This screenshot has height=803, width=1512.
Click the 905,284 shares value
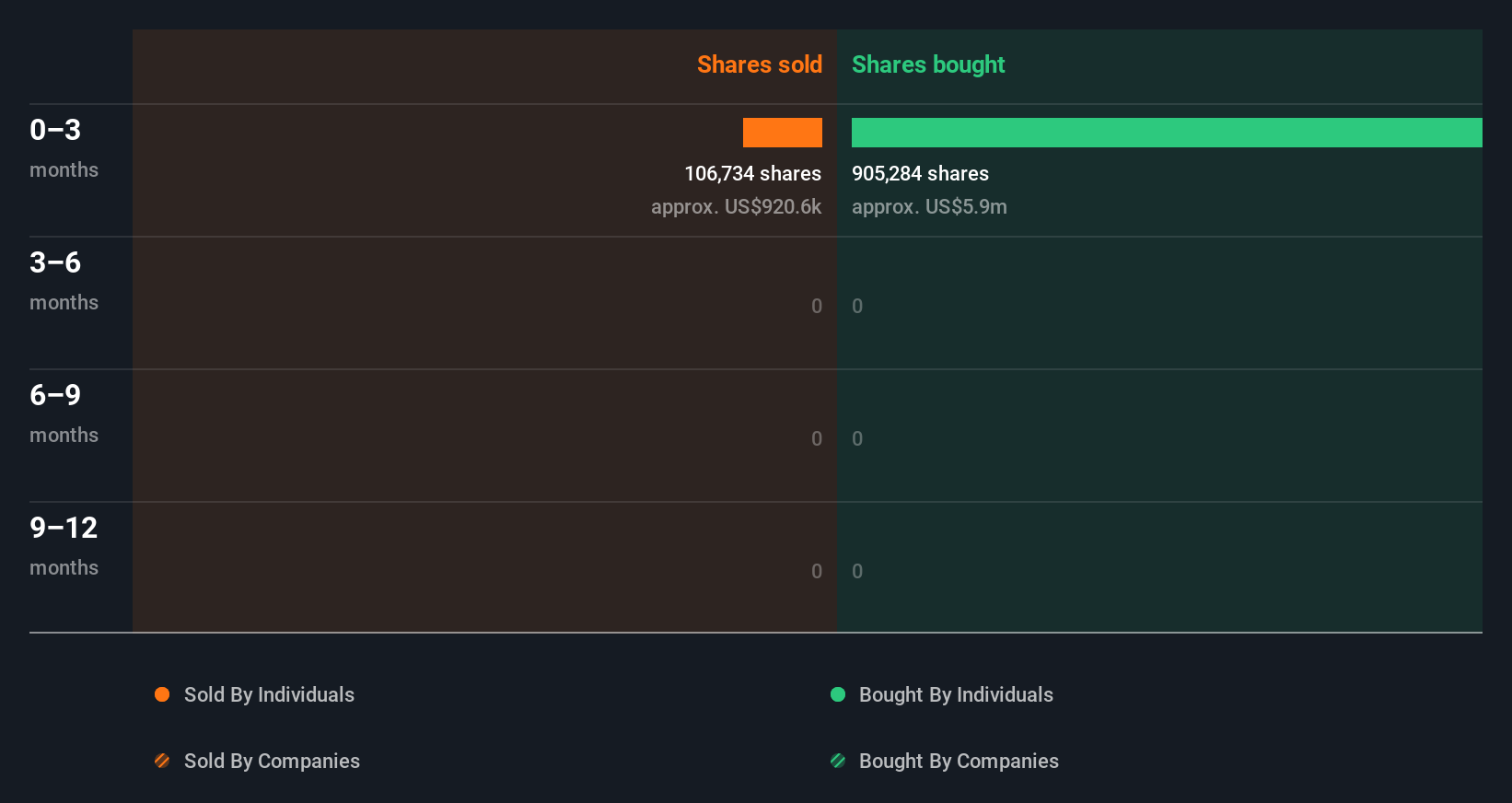coord(920,173)
